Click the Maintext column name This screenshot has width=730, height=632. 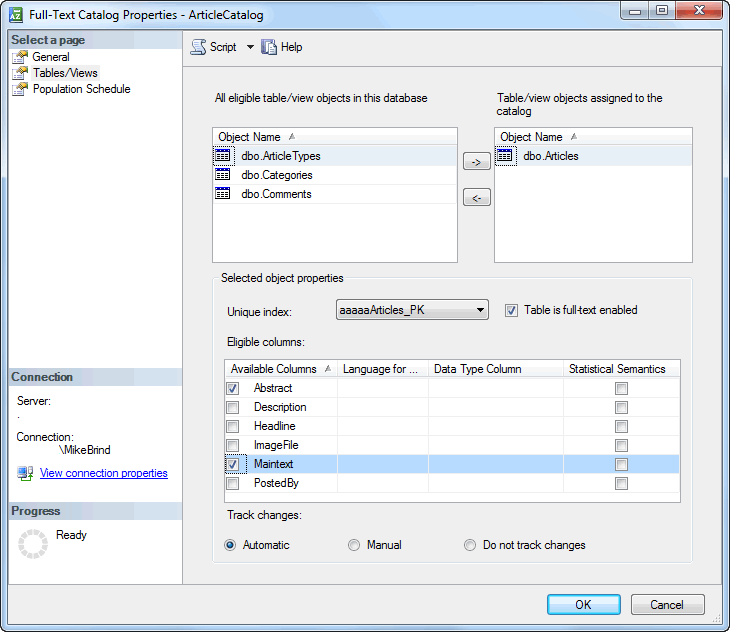(x=273, y=464)
